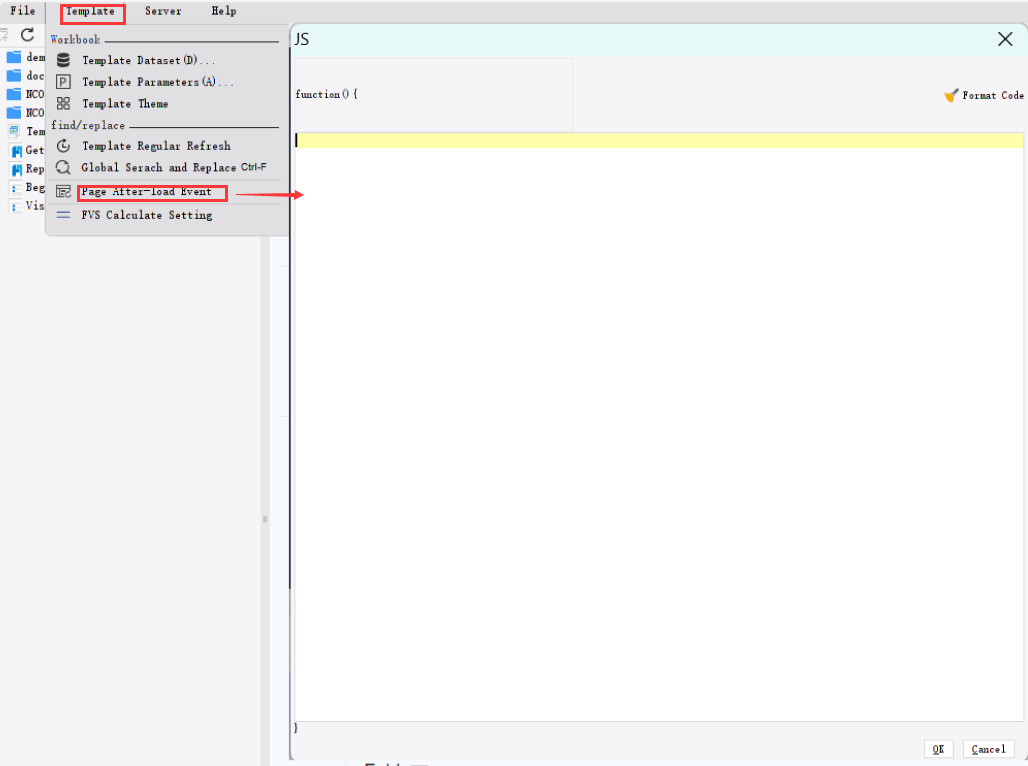Select the doc folder in the sidebar
This screenshot has height=766, width=1028.
[x=30, y=75]
